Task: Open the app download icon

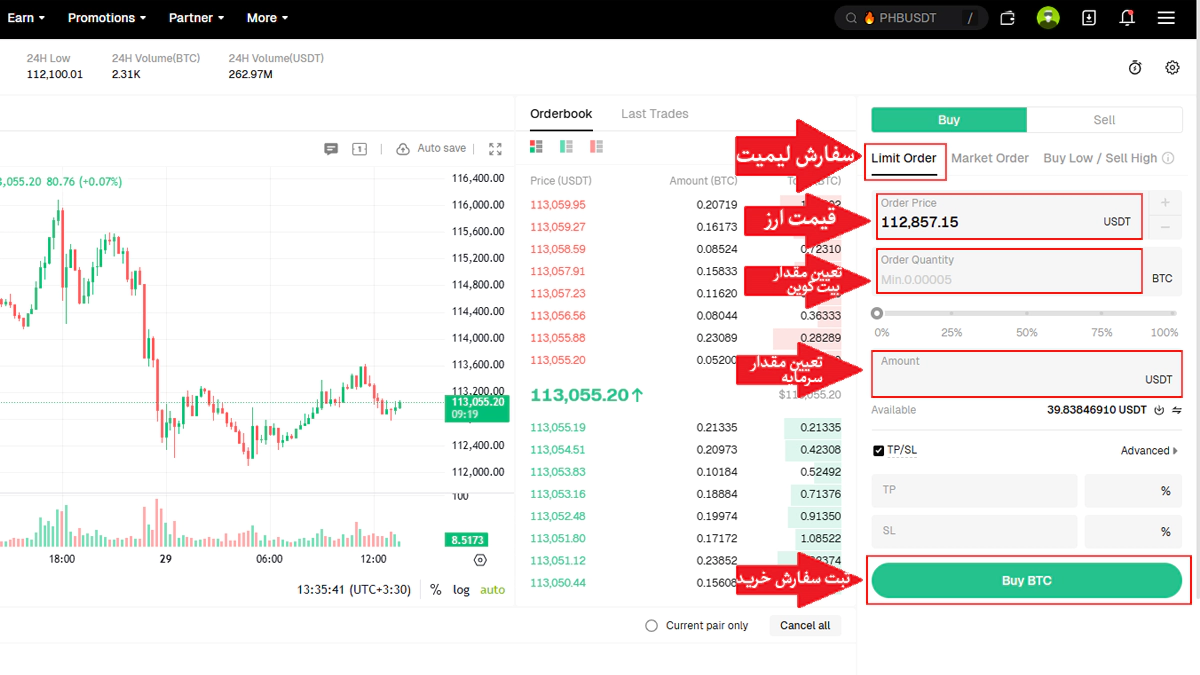Action: (x=1088, y=17)
